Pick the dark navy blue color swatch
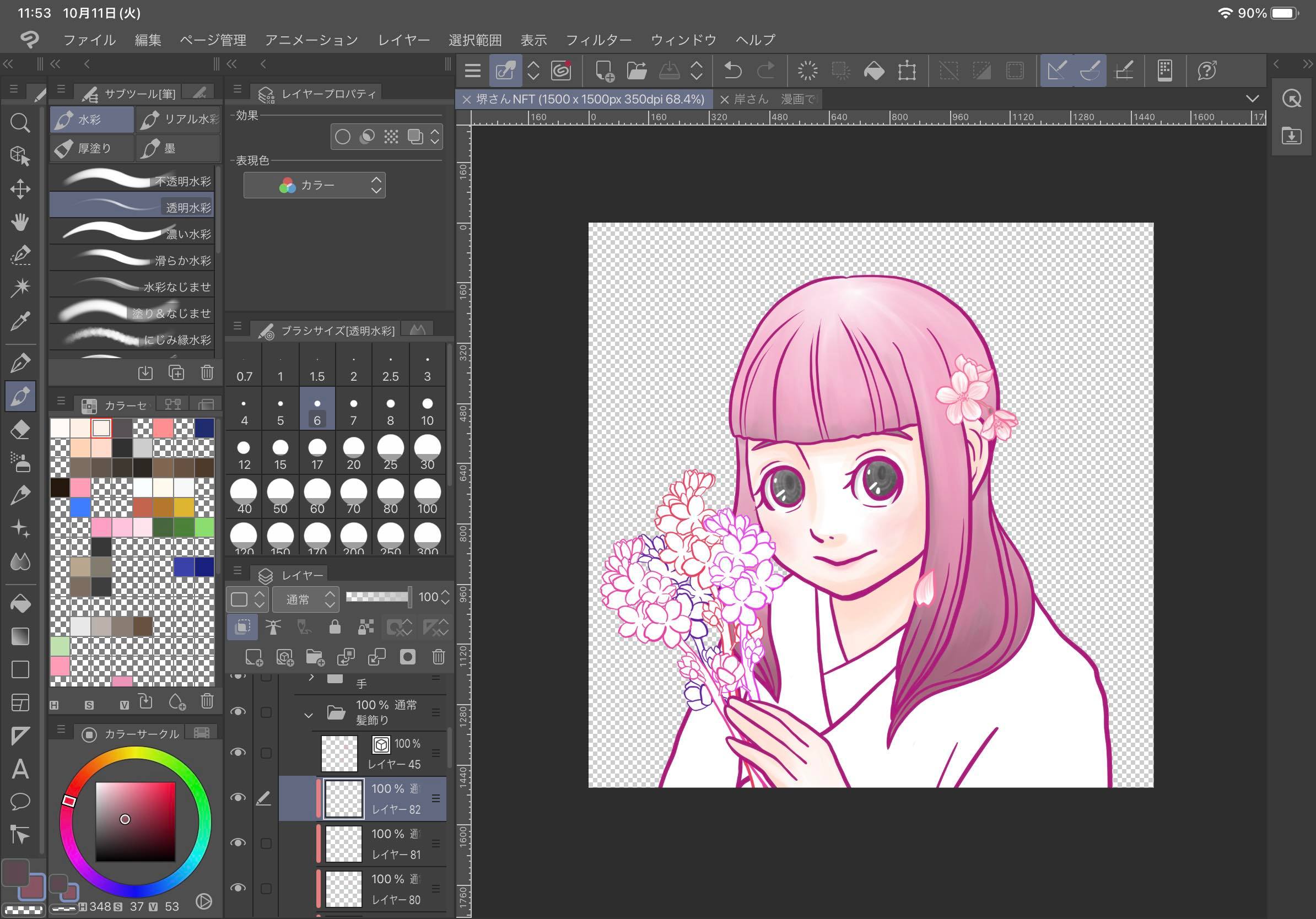 tap(204, 428)
